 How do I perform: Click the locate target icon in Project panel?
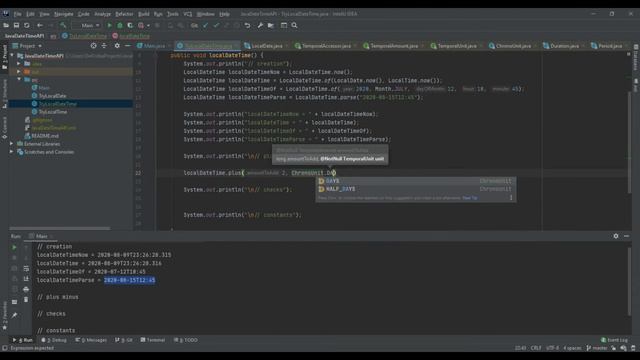coord(93,46)
